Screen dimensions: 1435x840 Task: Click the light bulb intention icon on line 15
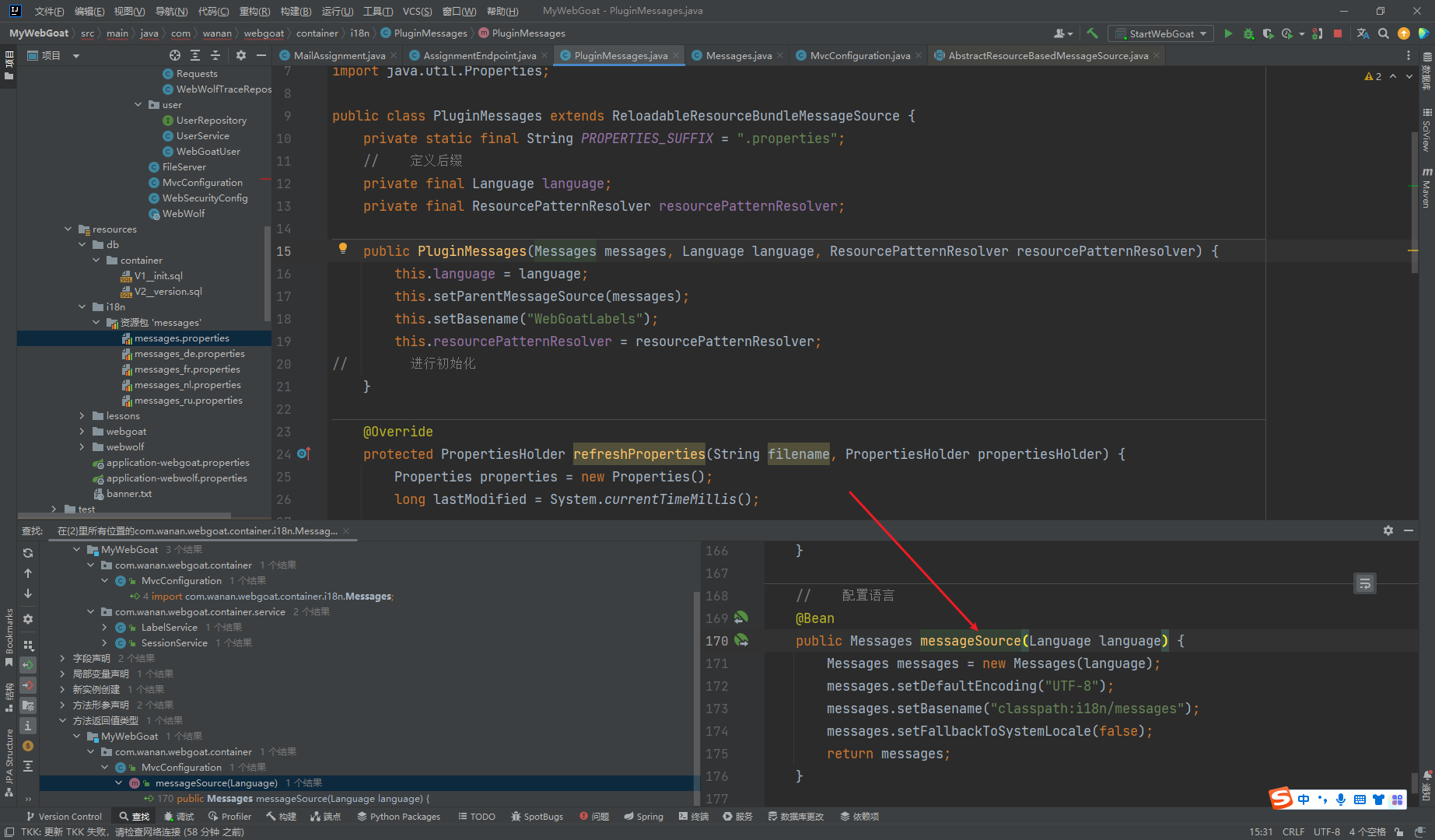click(342, 249)
